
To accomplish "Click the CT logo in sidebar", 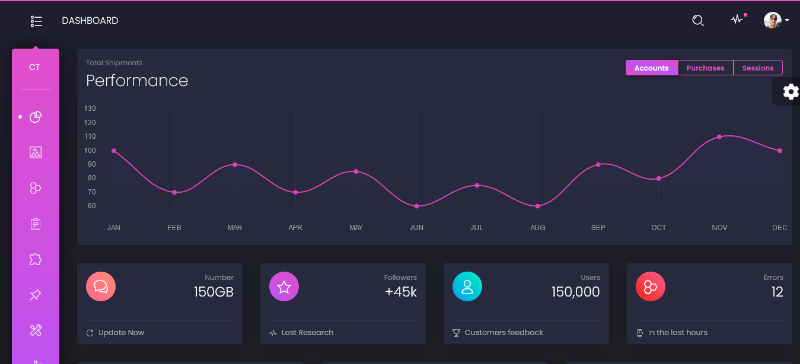I will click(x=35, y=67).
